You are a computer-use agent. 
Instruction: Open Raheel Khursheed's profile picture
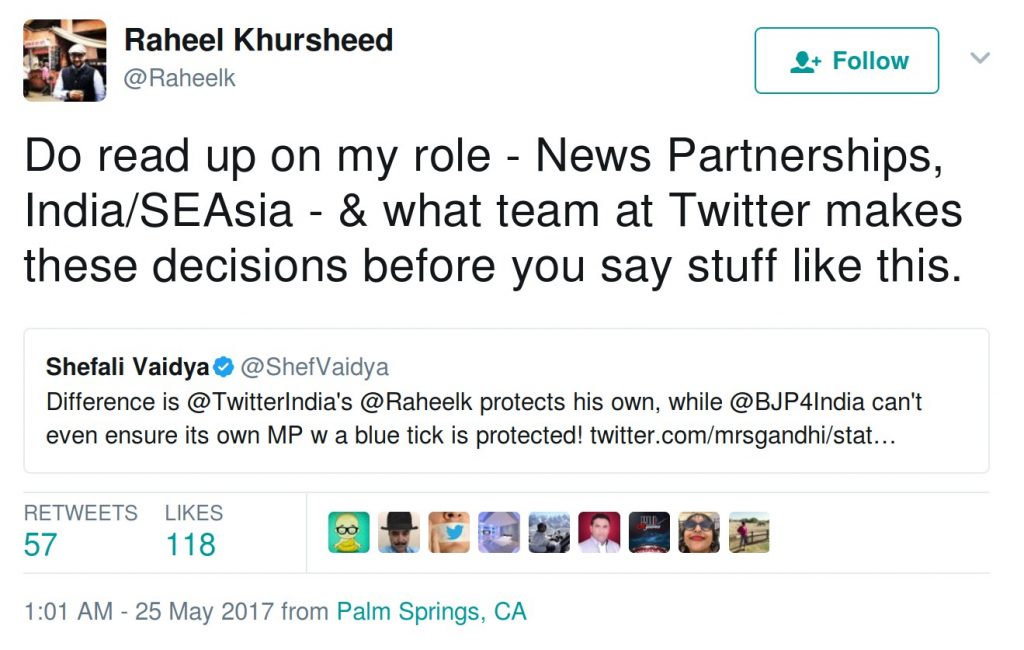coord(65,60)
